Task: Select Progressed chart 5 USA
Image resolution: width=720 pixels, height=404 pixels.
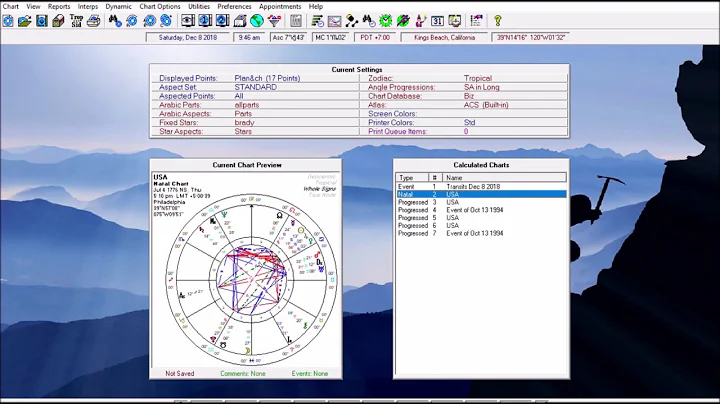Action: point(481,218)
